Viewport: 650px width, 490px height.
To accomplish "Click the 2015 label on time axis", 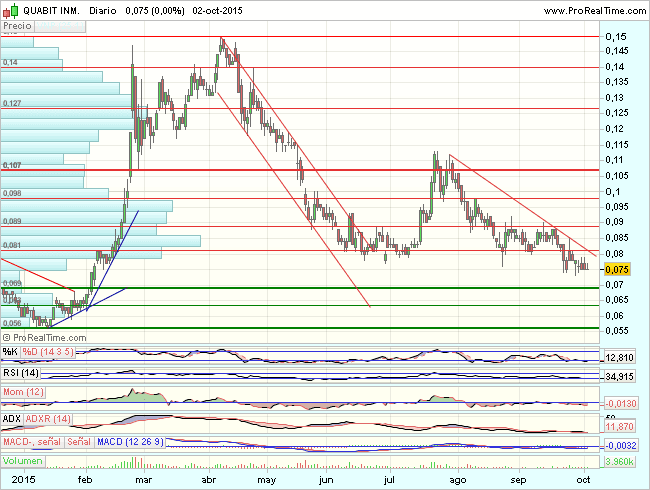I will coord(24,480).
